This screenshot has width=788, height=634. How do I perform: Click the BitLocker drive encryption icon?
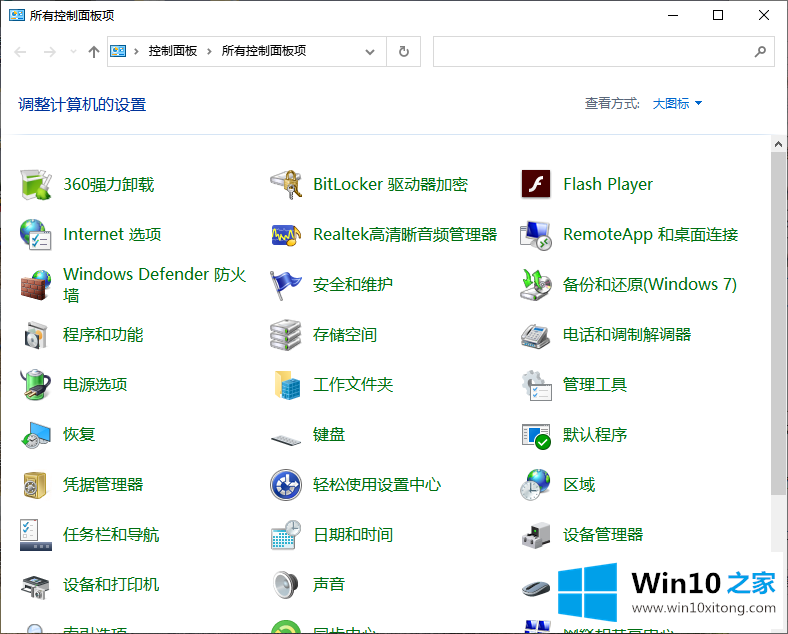click(x=285, y=184)
